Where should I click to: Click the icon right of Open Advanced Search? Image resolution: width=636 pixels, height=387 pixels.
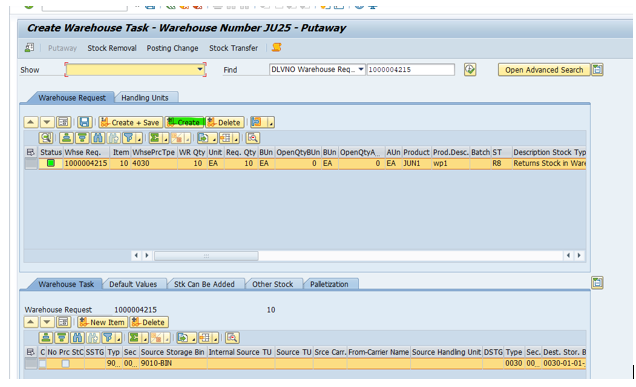[597, 70]
